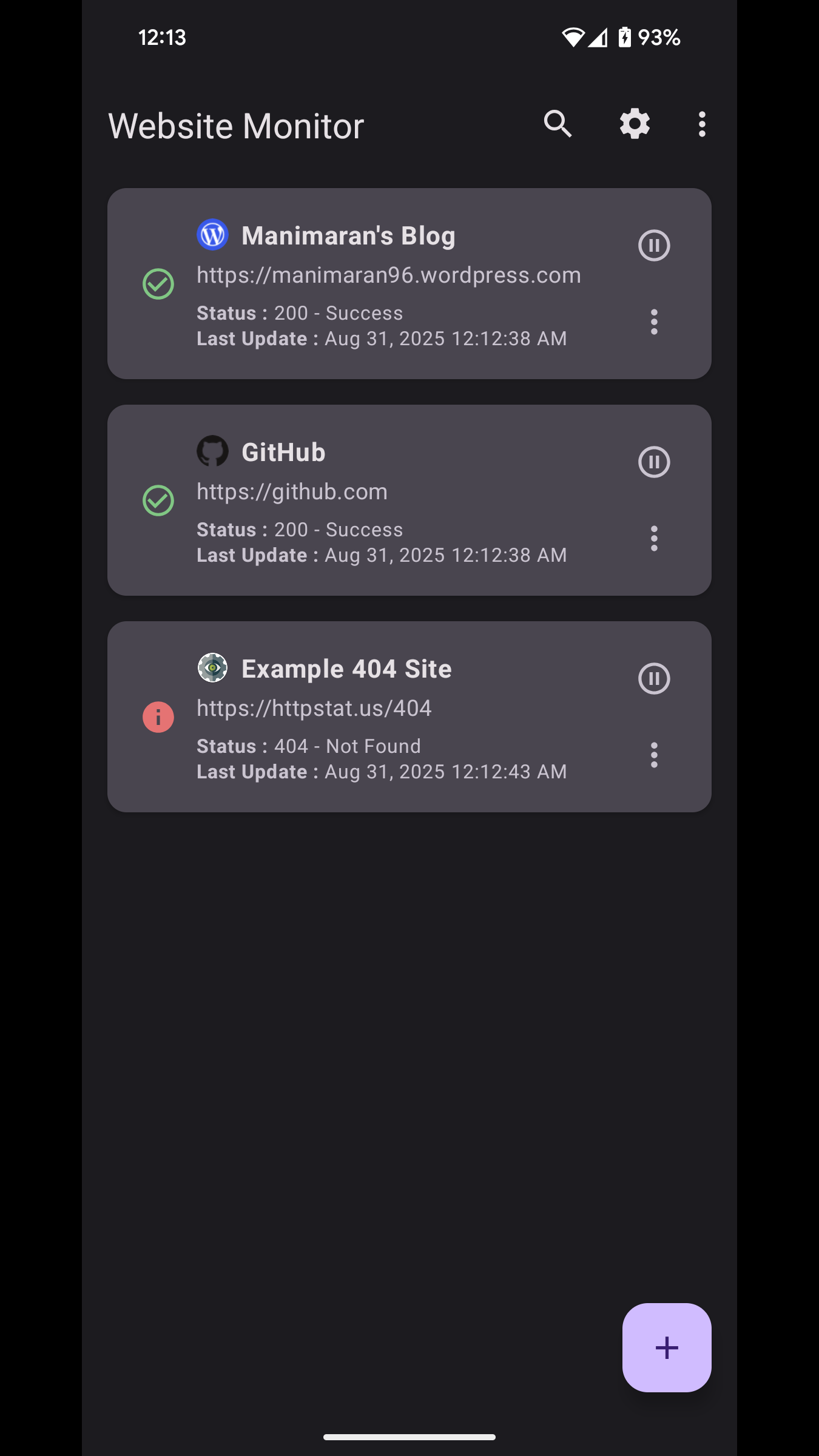
Task: Open more options for Manimaran's Blog
Action: tap(654, 322)
